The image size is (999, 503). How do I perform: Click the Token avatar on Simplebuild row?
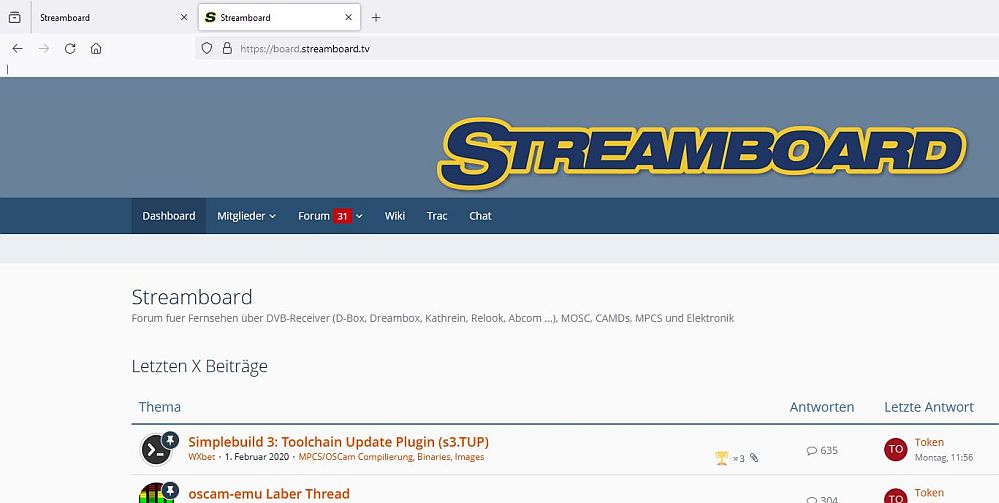[895, 449]
